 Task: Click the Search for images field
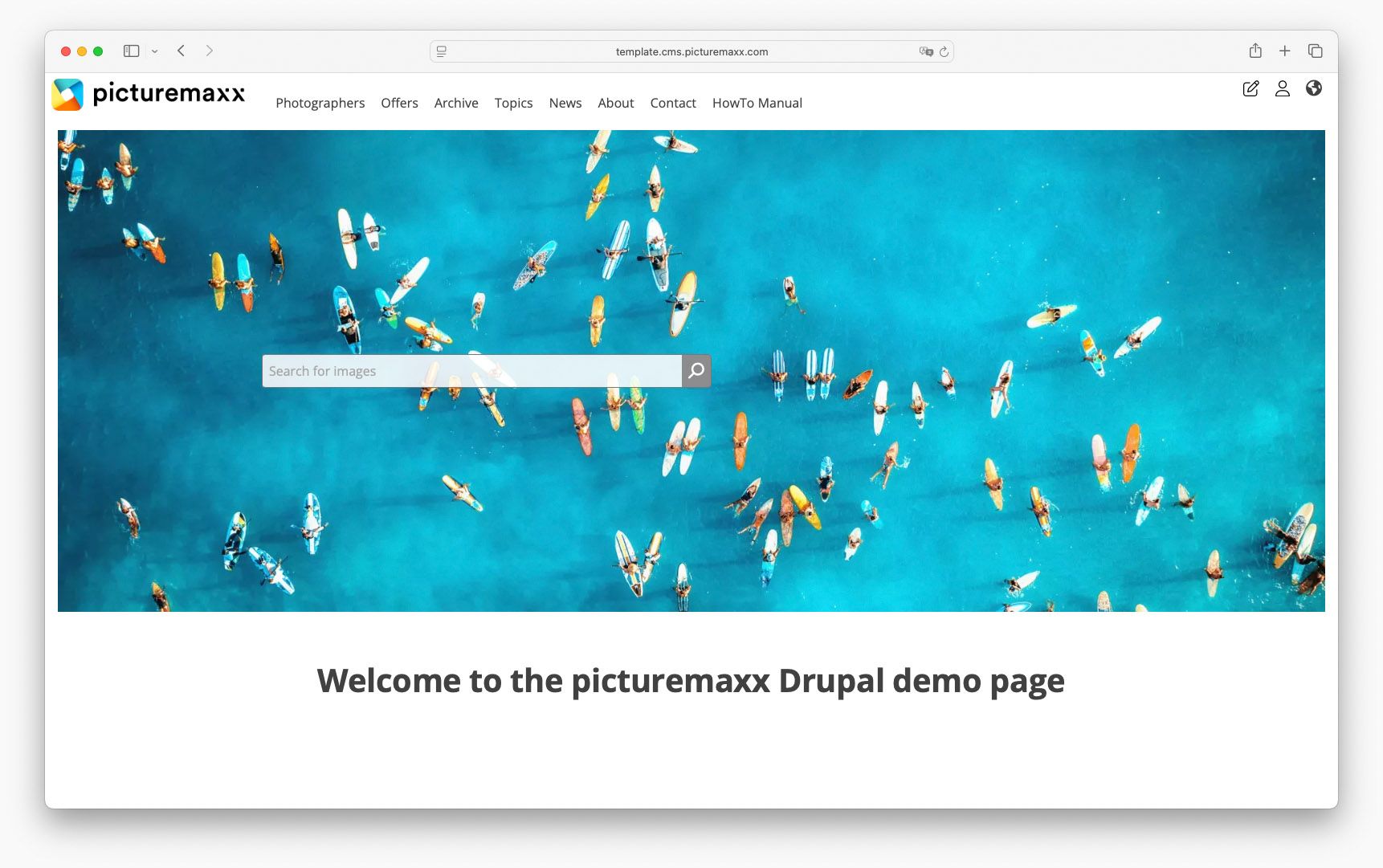pos(466,370)
